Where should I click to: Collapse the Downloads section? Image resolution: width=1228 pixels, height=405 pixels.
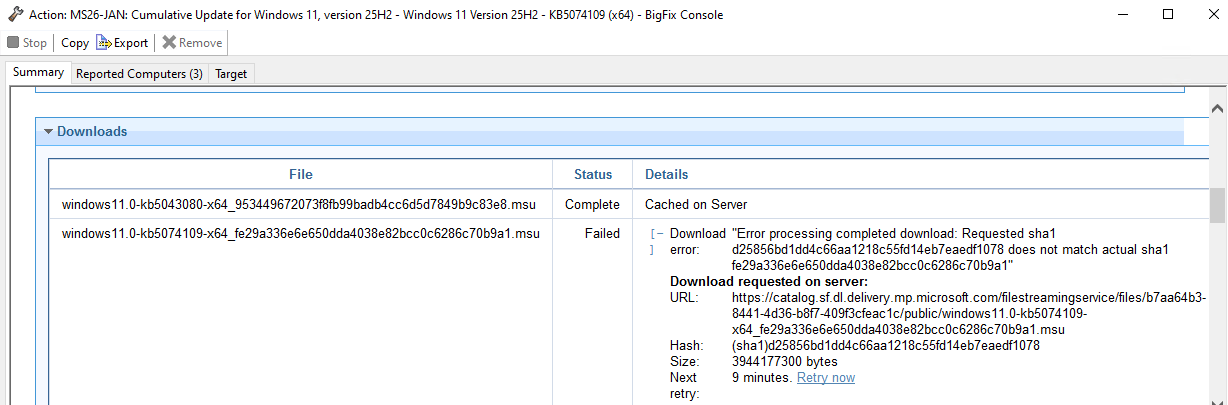click(x=48, y=132)
